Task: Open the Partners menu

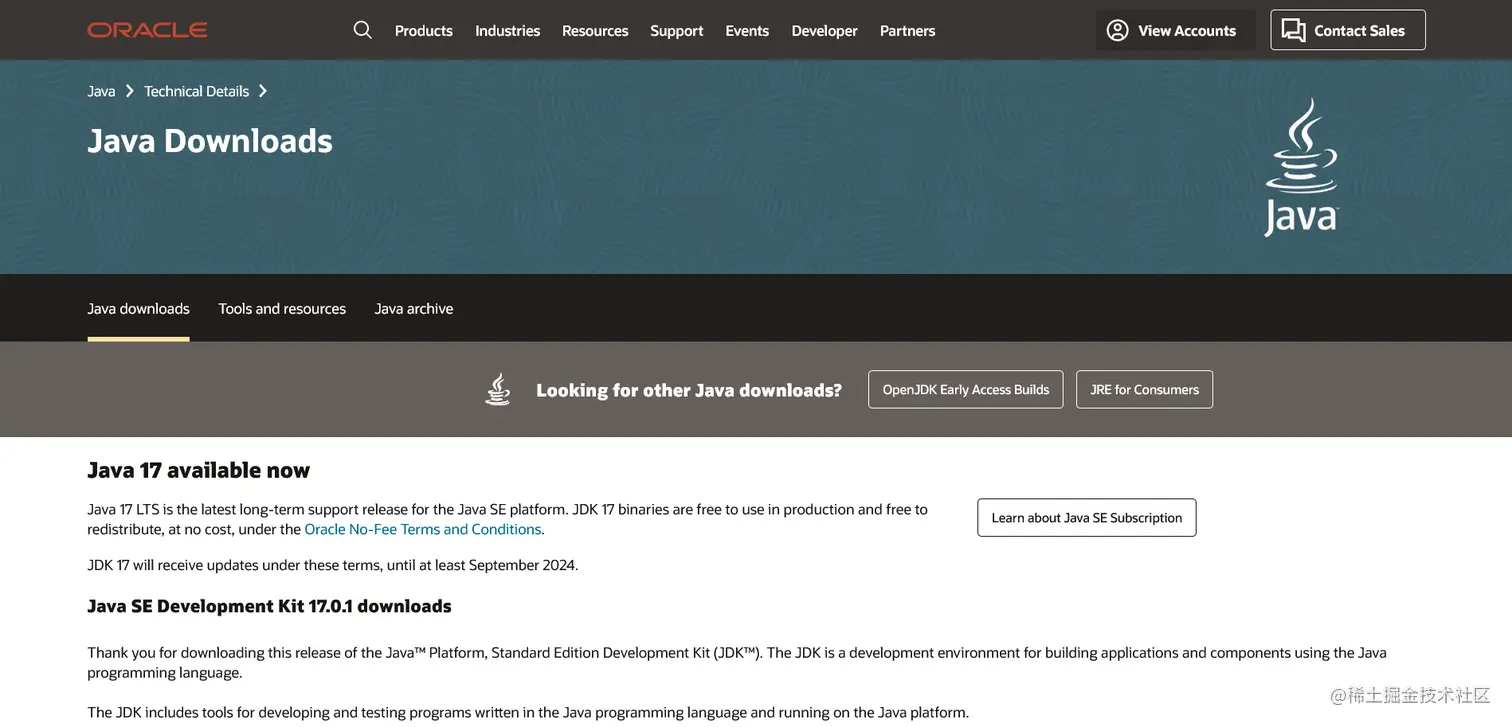Action: (x=907, y=31)
